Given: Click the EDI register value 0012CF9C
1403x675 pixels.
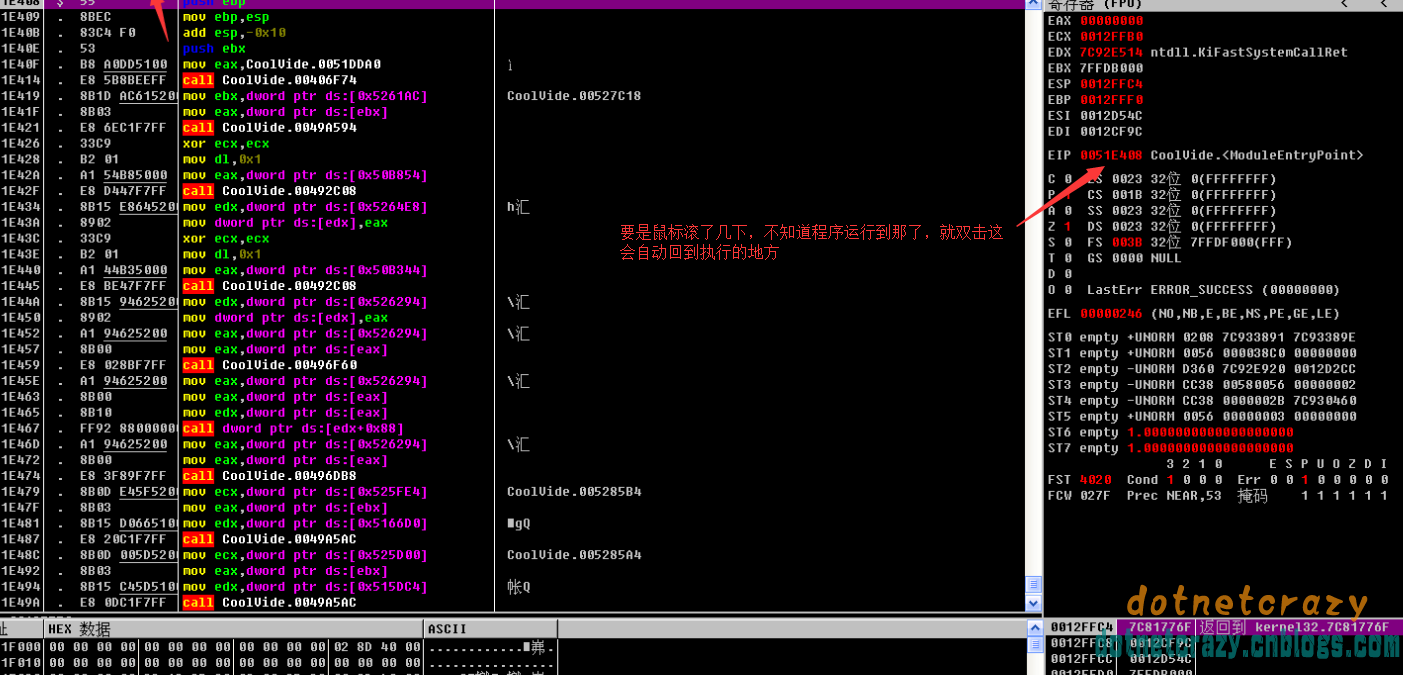Looking at the screenshot, I should (x=1112, y=131).
